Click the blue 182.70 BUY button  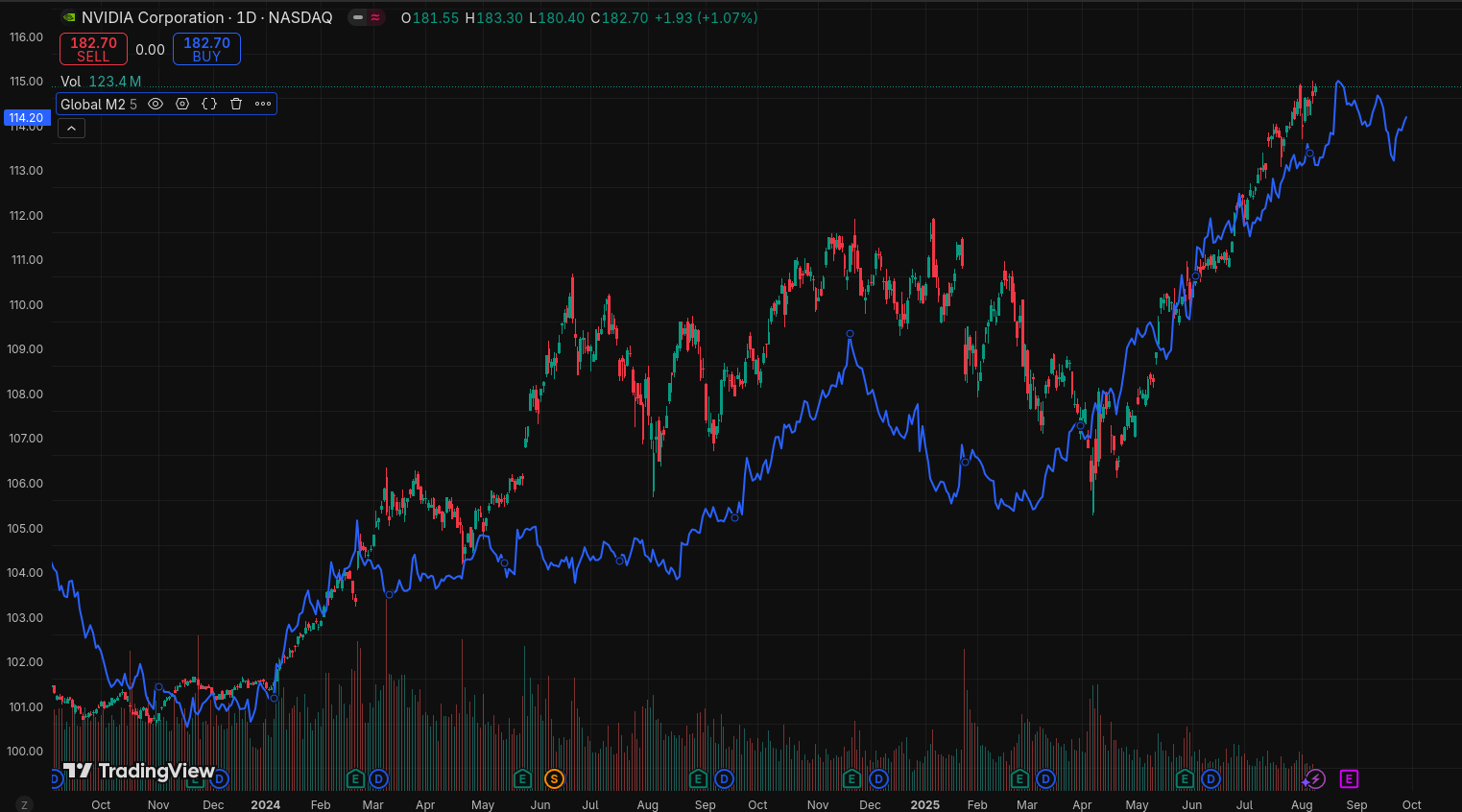click(x=206, y=49)
